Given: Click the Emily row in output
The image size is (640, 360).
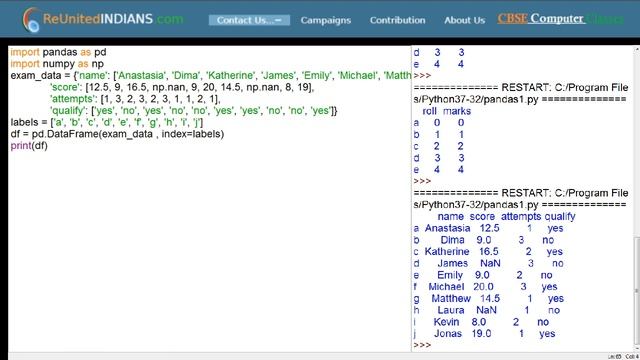Looking at the screenshot, I should click(x=483, y=275).
